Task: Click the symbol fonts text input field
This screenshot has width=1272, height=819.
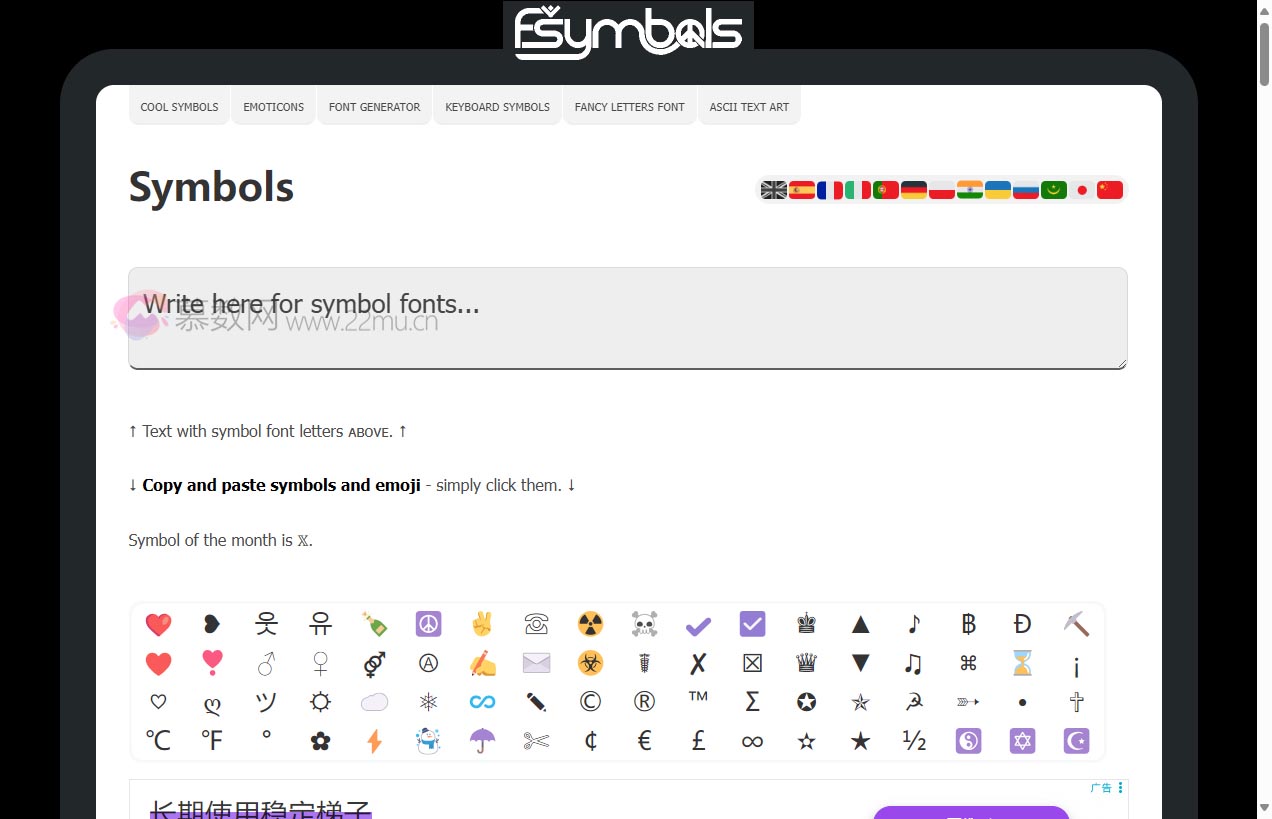Action: (627, 317)
